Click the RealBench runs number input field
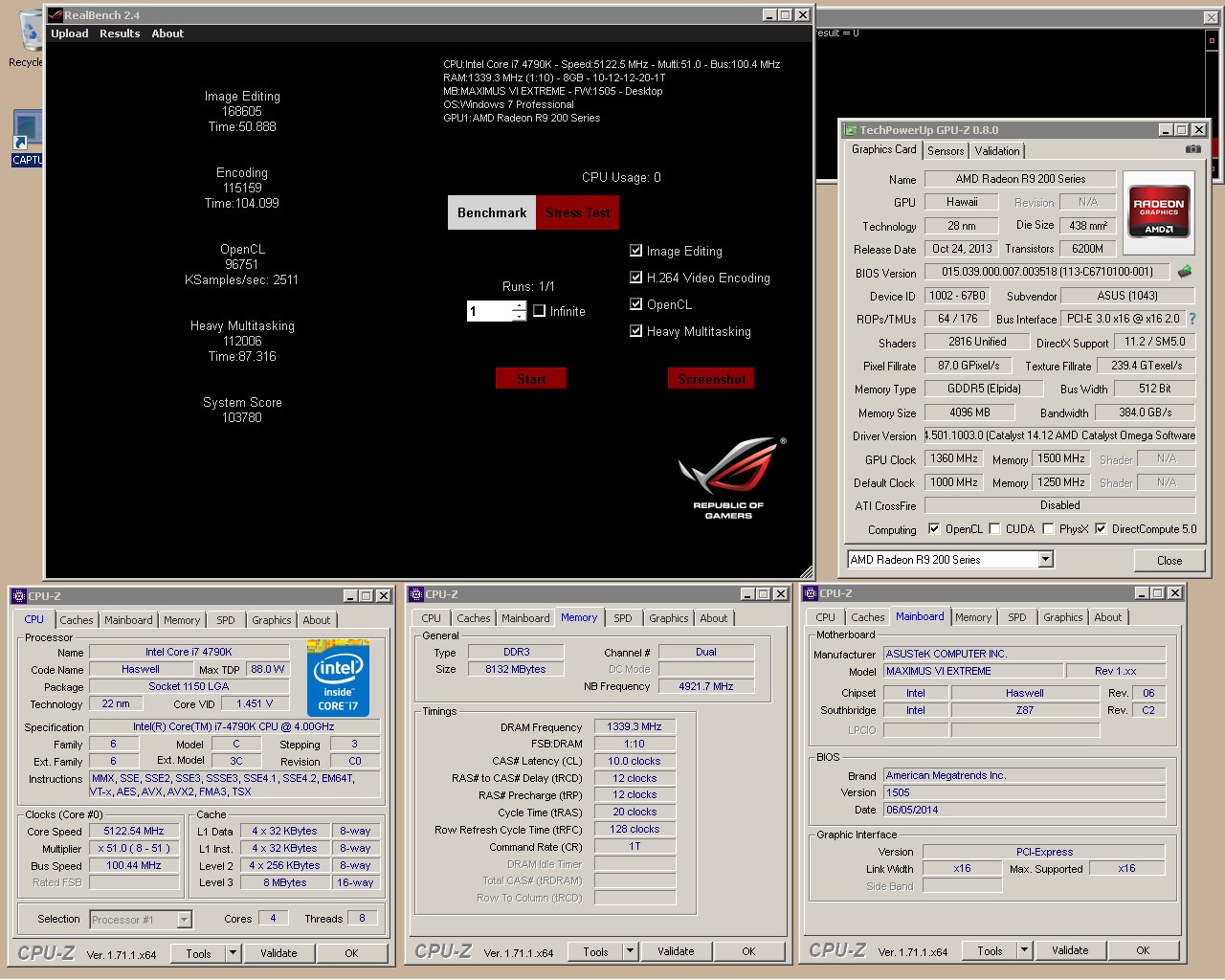This screenshot has height=980, width=1225. [490, 311]
